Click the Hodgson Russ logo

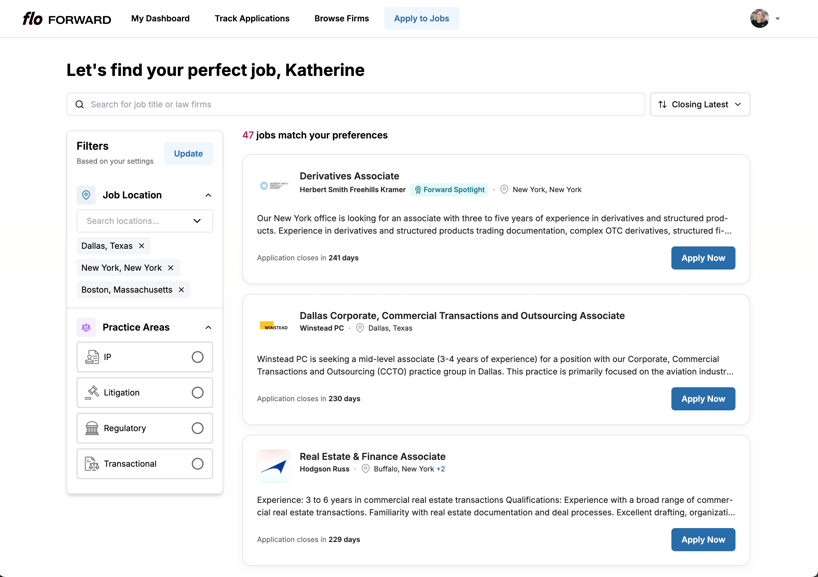click(x=274, y=466)
